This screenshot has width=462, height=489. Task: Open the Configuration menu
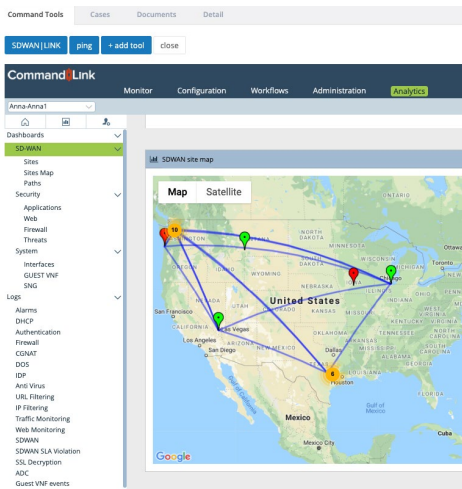point(202,91)
